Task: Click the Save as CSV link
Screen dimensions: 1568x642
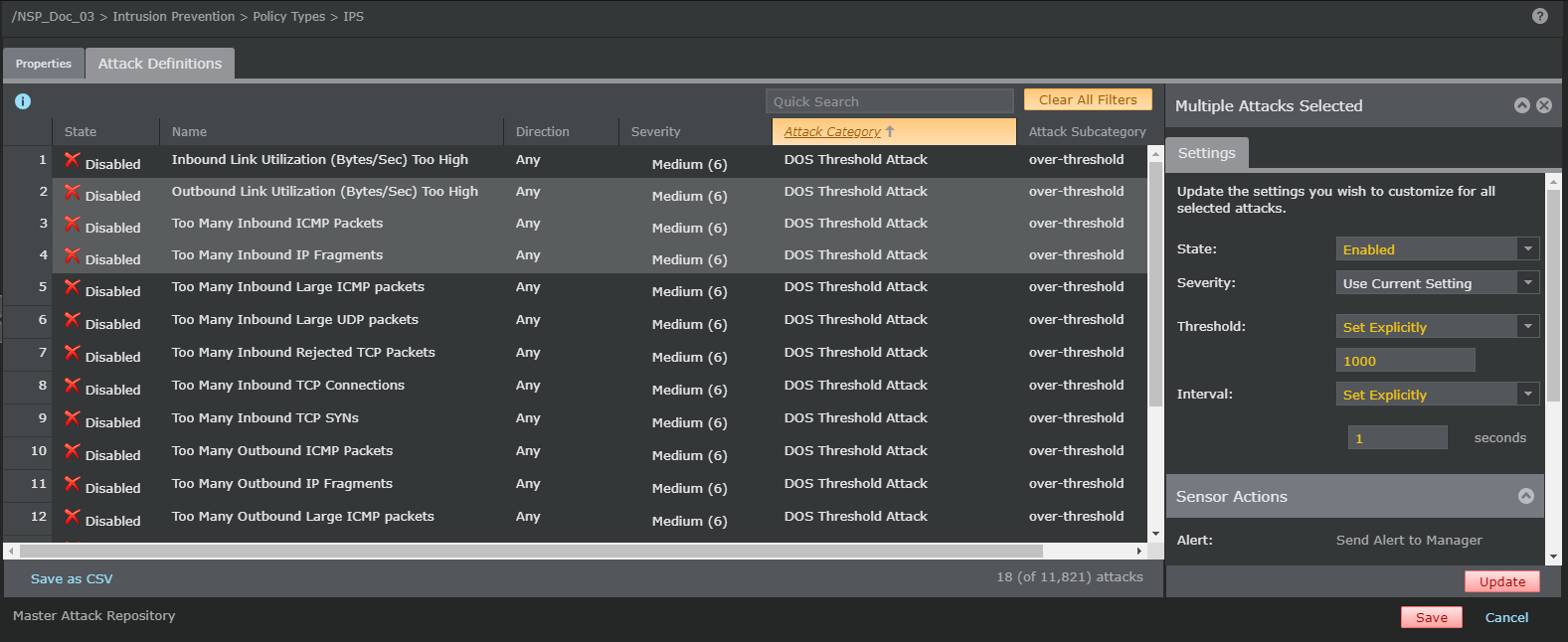Action: click(72, 578)
